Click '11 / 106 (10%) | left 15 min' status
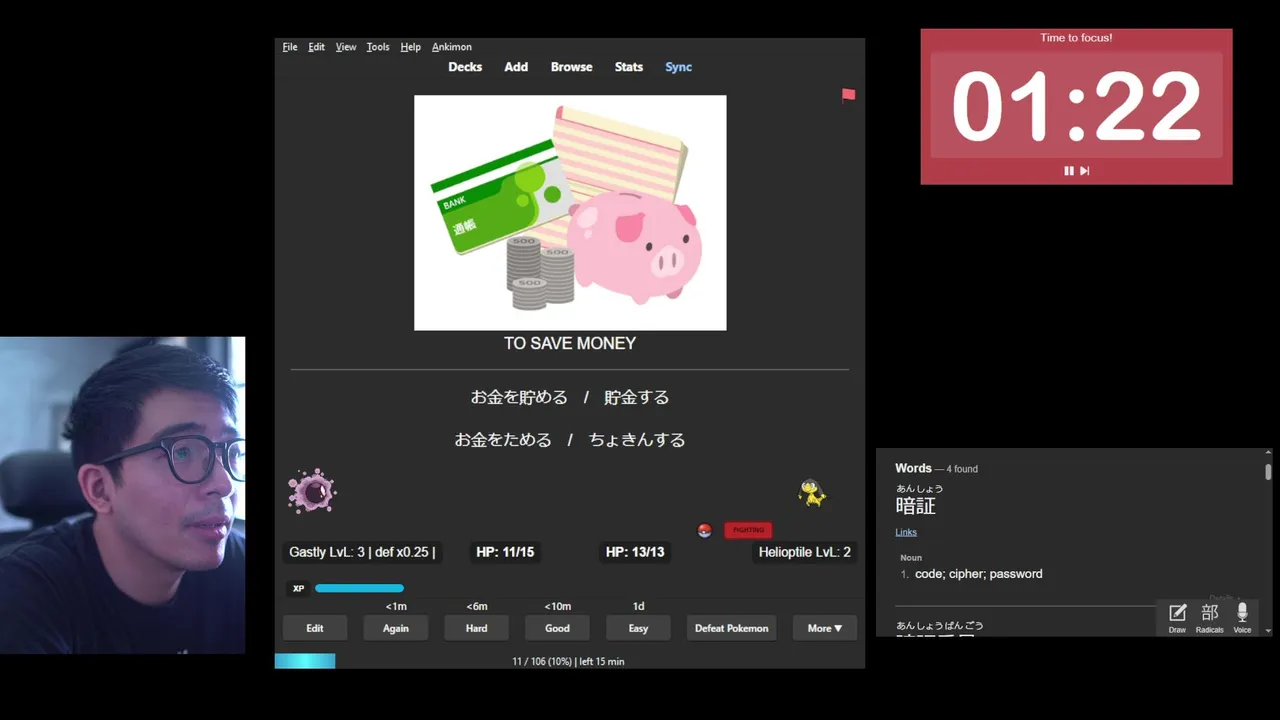The image size is (1280, 720). coord(568,661)
